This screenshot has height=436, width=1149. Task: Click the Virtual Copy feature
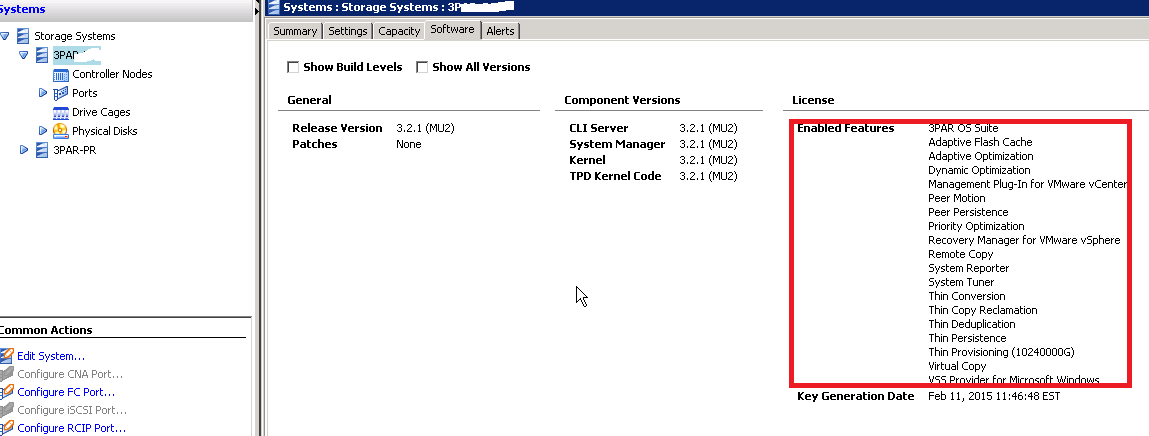pyautogui.click(x=958, y=366)
